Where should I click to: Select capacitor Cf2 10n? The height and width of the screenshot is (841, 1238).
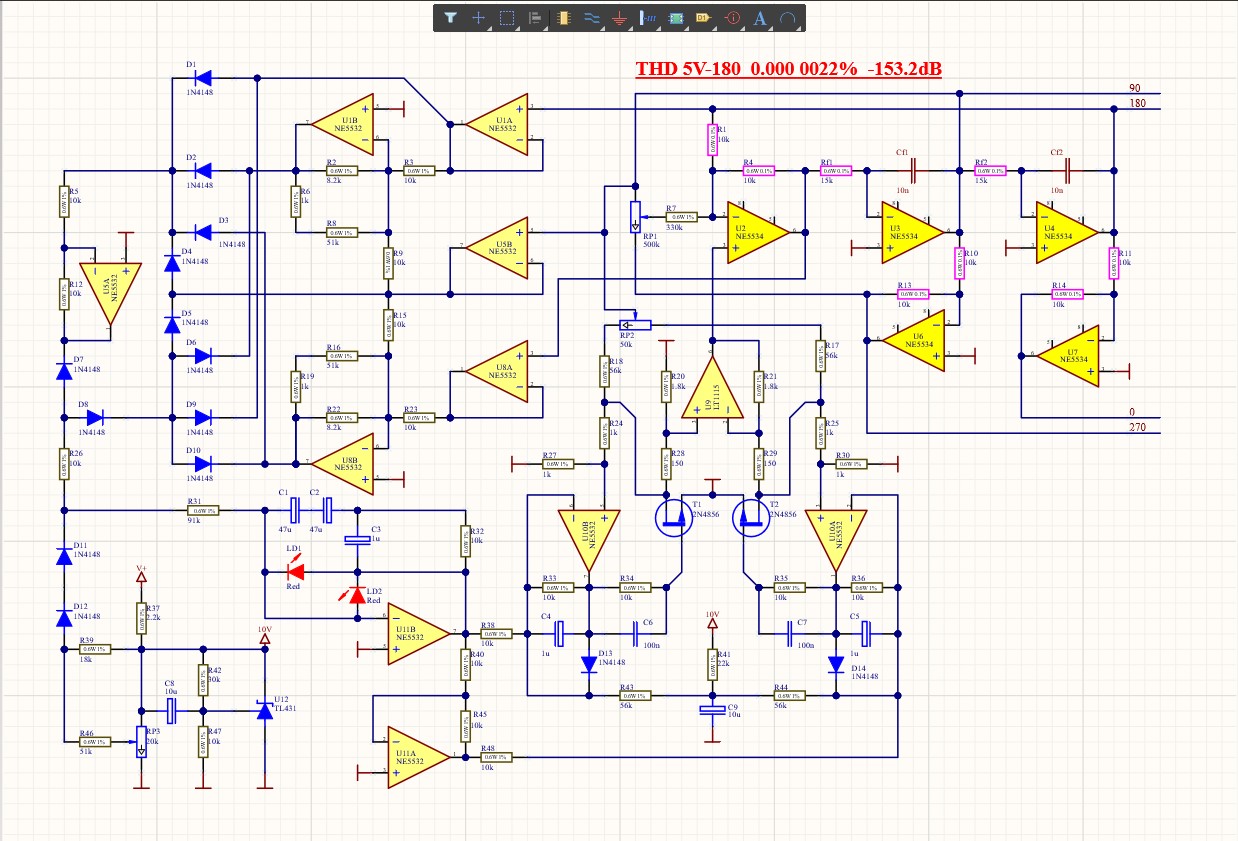click(x=1067, y=171)
